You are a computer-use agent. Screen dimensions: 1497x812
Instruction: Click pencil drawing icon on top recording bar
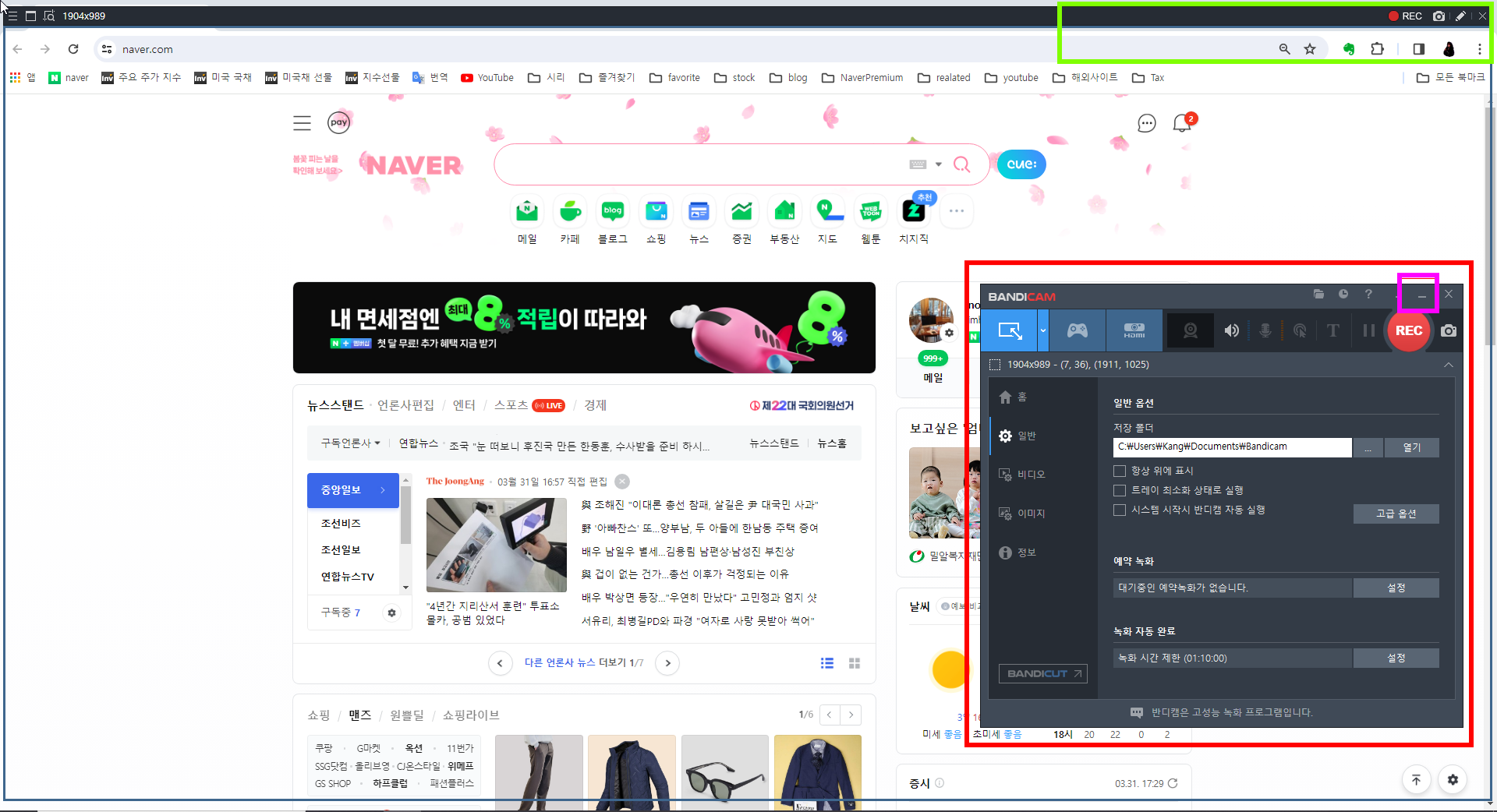1460,16
